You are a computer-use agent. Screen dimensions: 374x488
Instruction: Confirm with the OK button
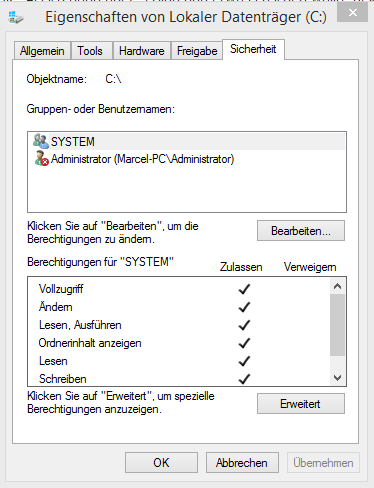tap(161, 463)
